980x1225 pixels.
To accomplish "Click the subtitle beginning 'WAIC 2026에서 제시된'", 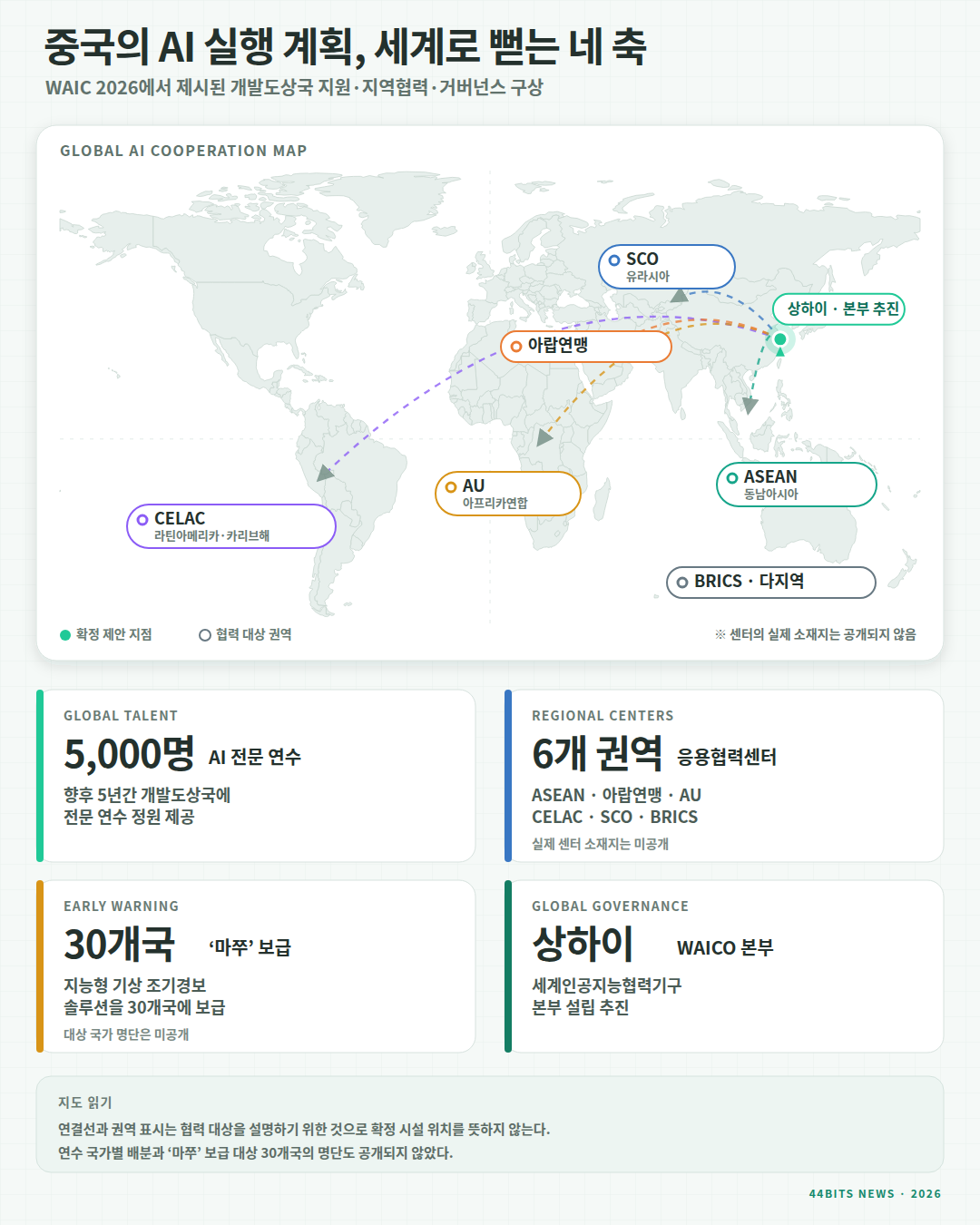I will (x=294, y=88).
